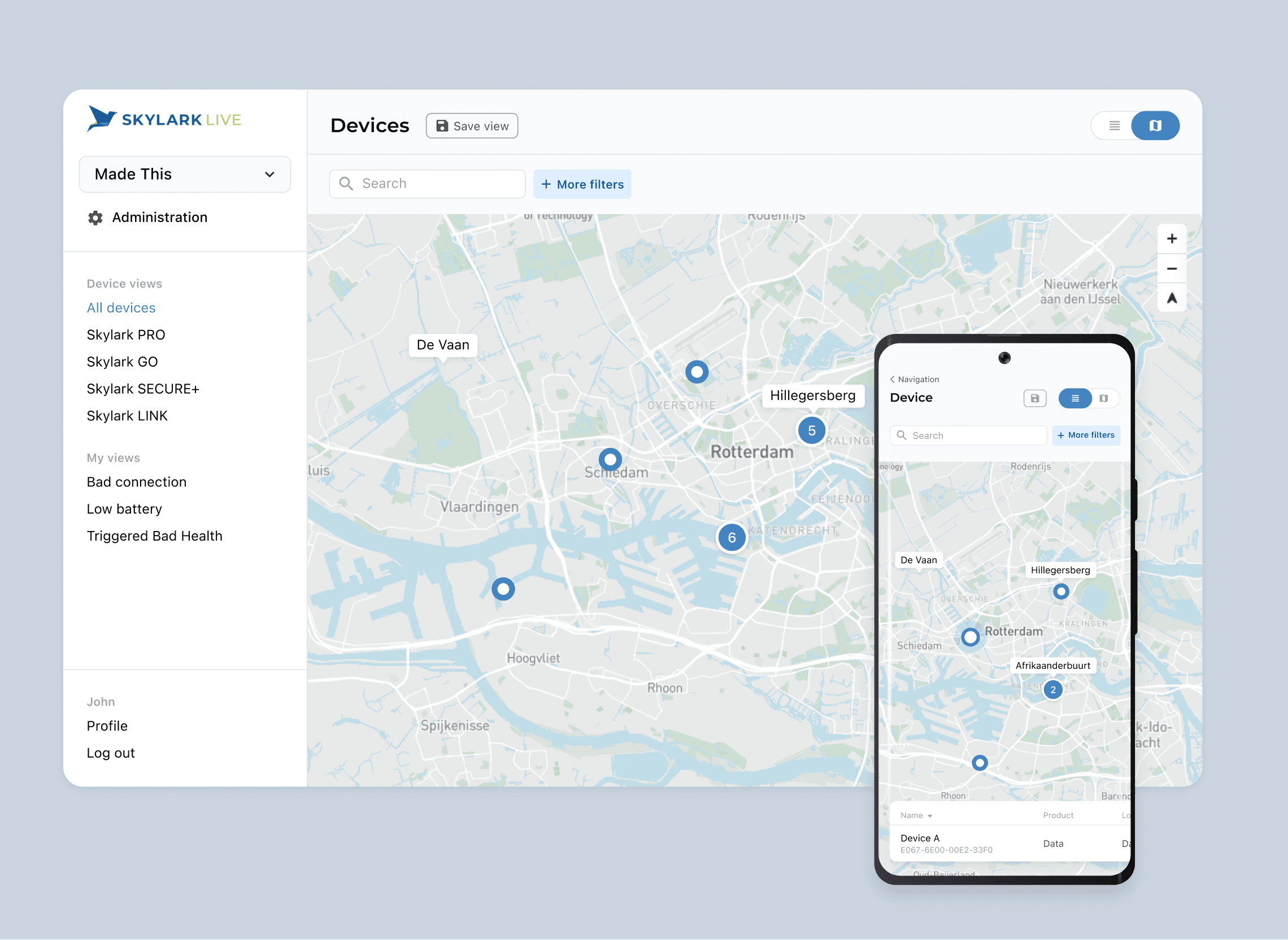1288x940 pixels.
Task: Focus the desktop Search field
Action: point(427,184)
